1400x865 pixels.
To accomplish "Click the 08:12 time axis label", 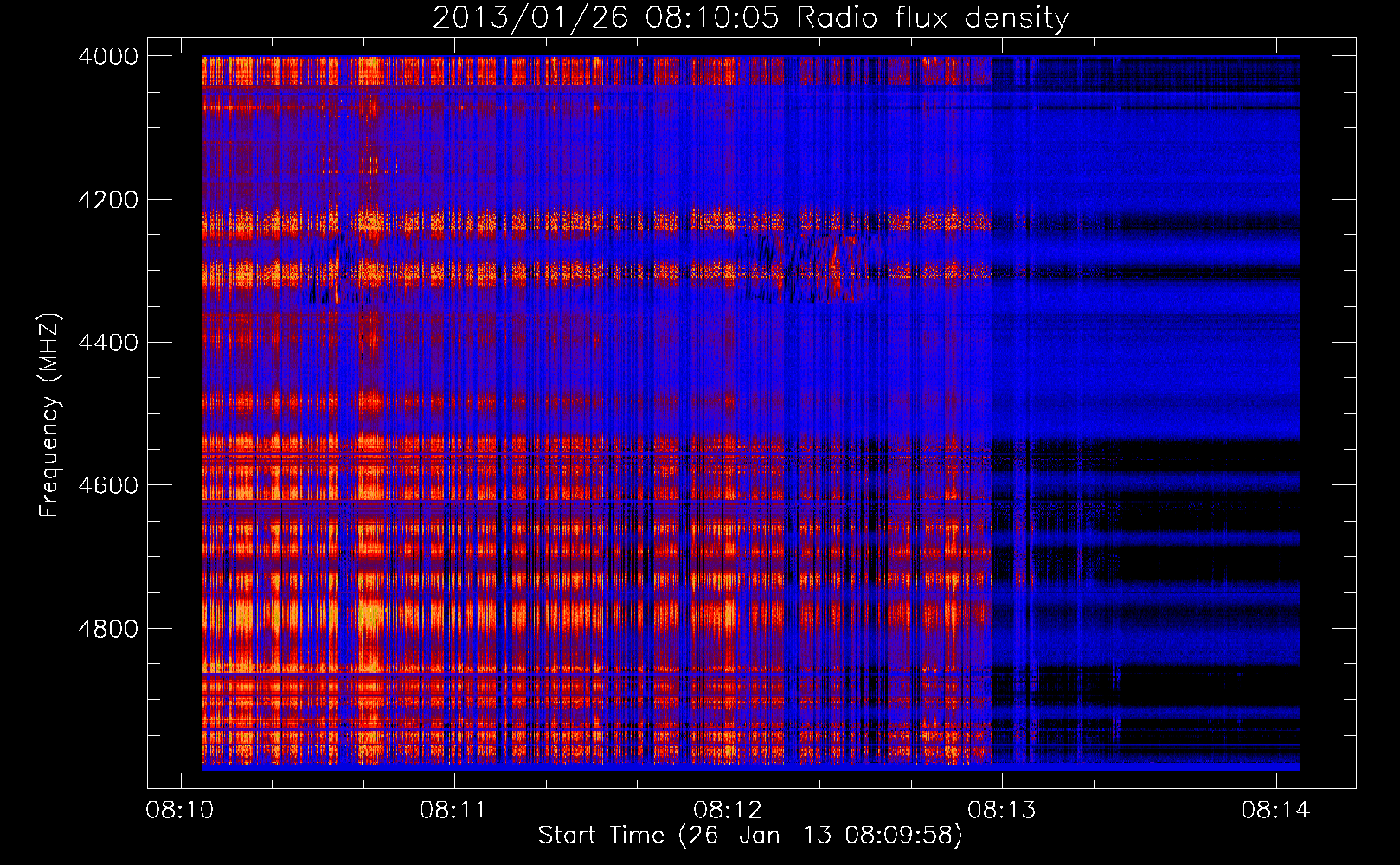I will (728, 811).
